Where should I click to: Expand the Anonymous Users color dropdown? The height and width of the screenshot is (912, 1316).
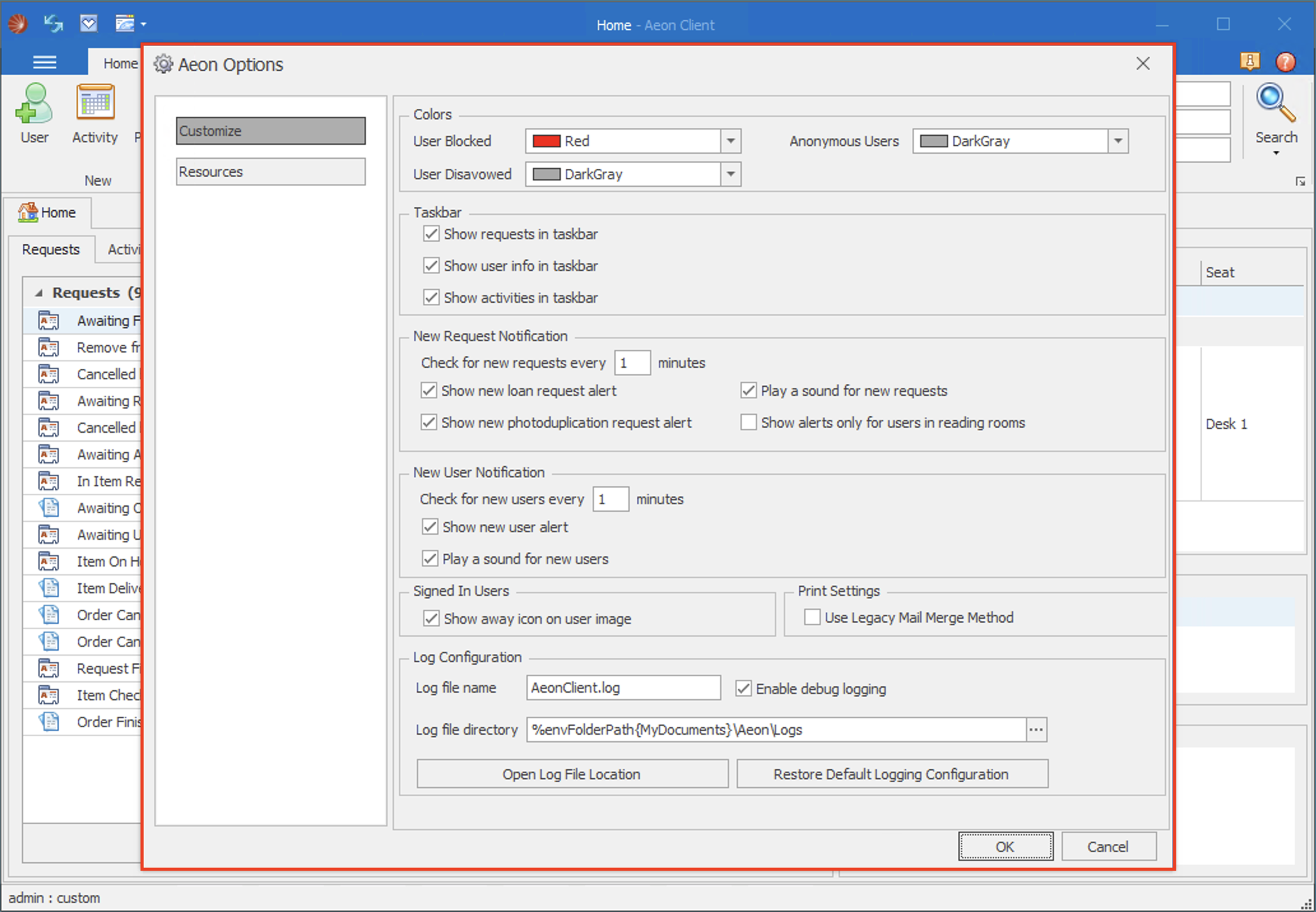pyautogui.click(x=1118, y=141)
